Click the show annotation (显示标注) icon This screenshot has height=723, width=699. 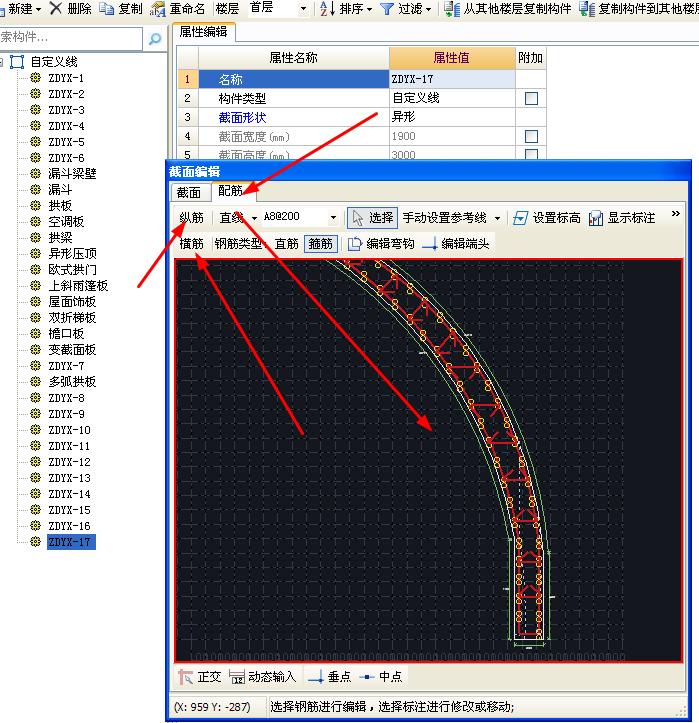coord(595,218)
